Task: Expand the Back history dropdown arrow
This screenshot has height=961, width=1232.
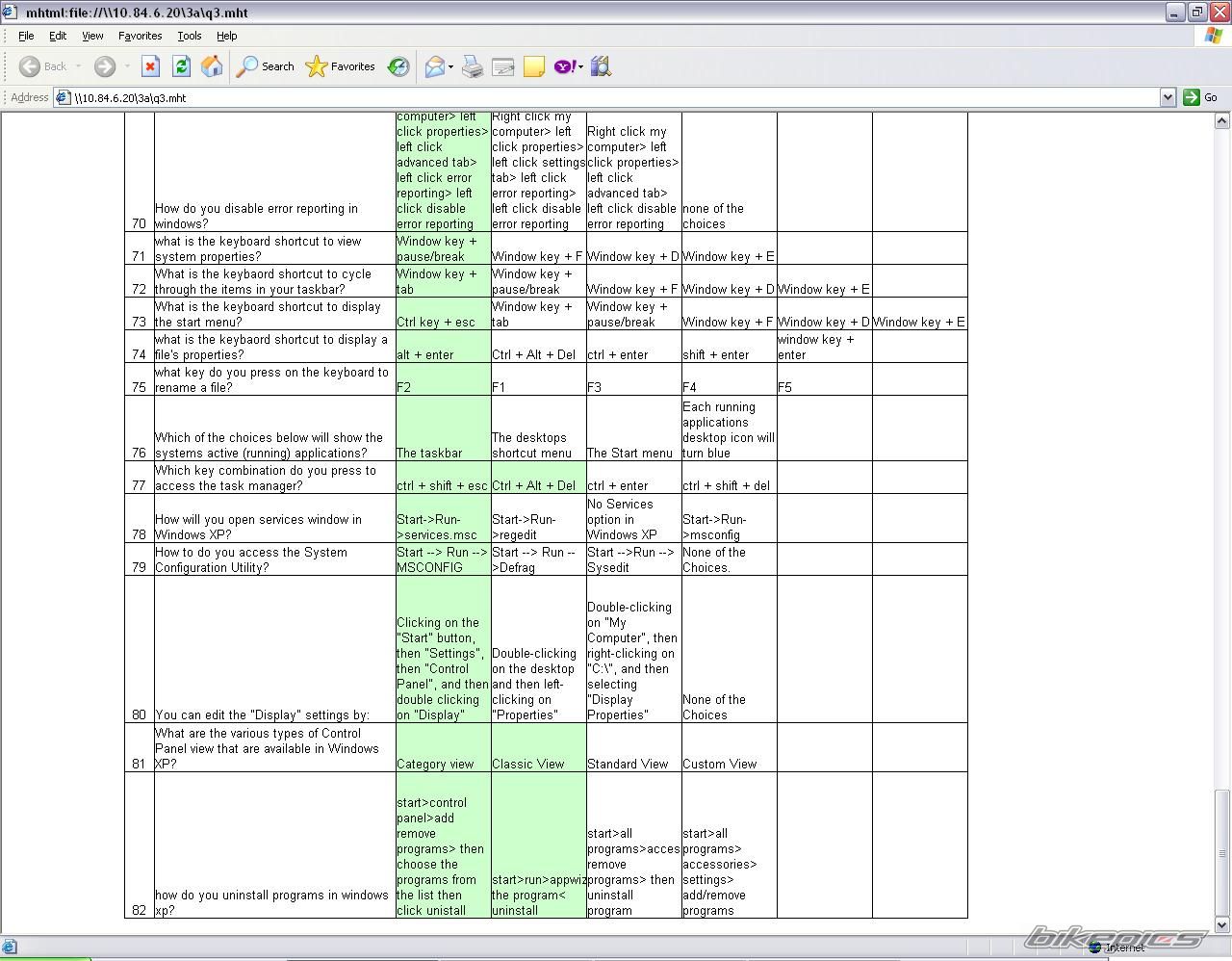Action: (79, 66)
